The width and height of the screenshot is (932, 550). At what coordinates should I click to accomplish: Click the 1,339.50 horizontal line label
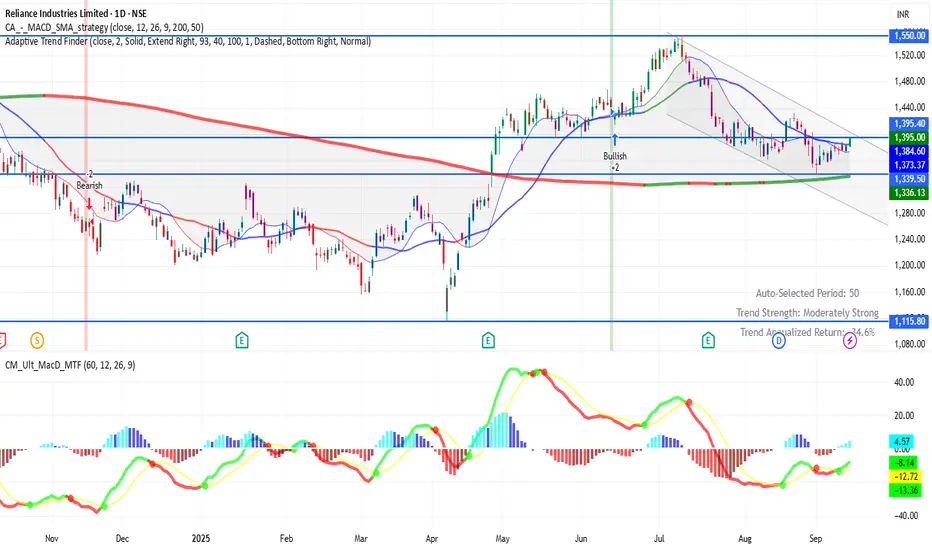pos(909,178)
